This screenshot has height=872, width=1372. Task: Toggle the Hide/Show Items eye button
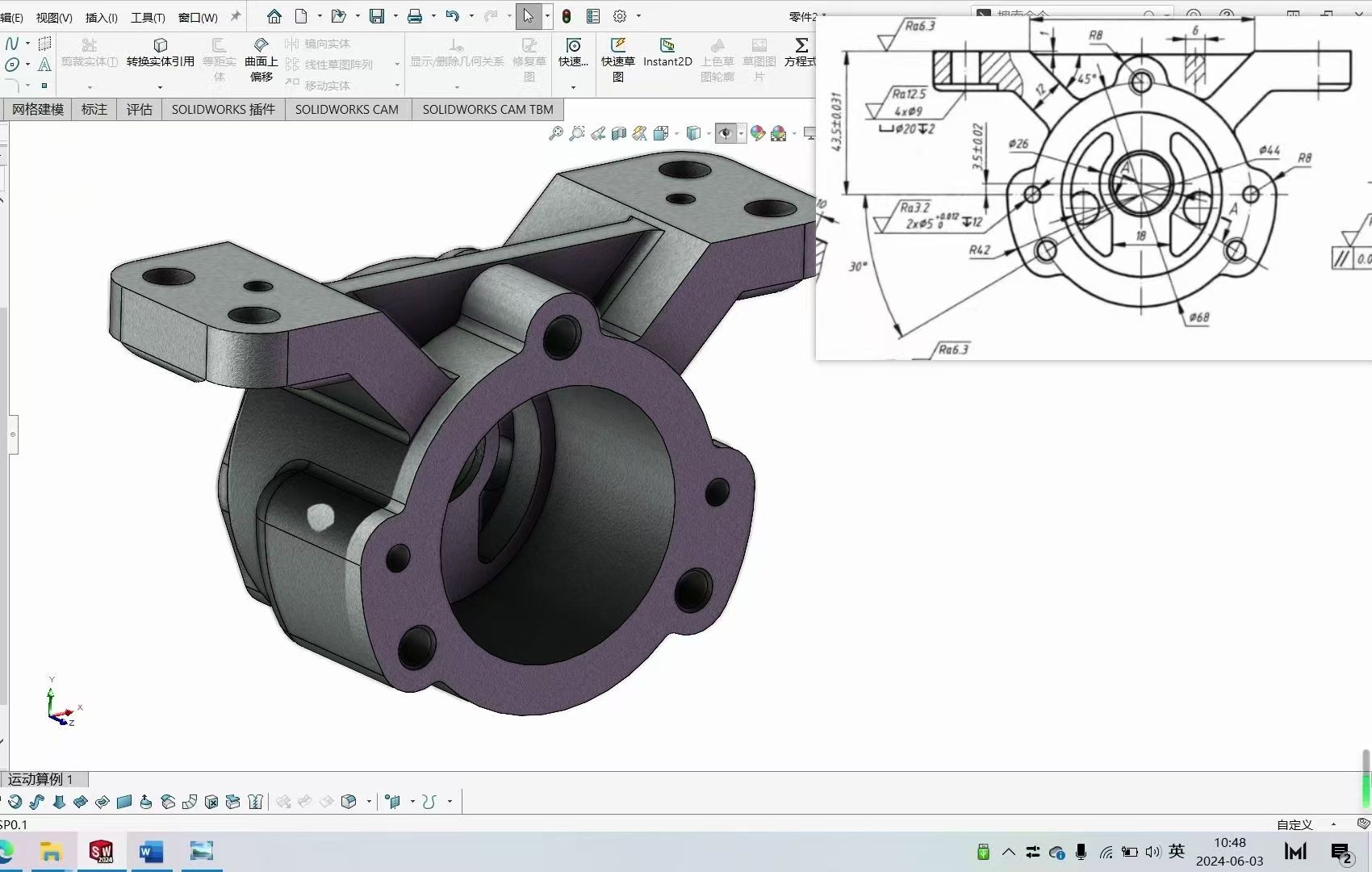coord(726,134)
